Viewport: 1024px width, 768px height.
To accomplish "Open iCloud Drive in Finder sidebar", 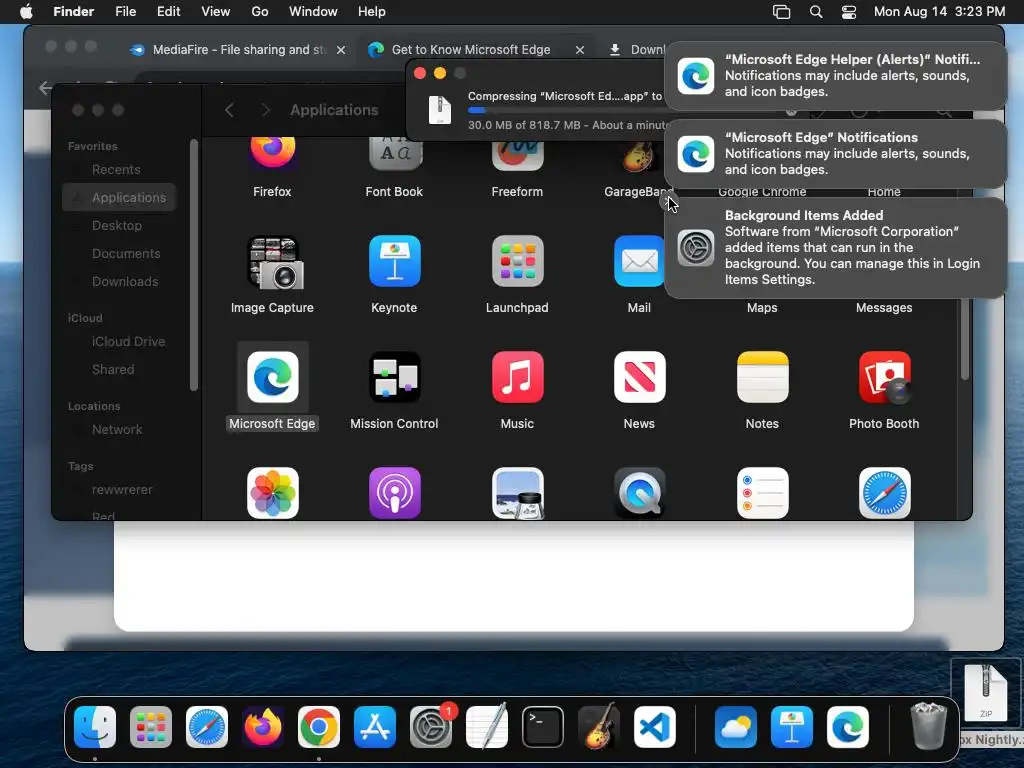I will click(128, 342).
